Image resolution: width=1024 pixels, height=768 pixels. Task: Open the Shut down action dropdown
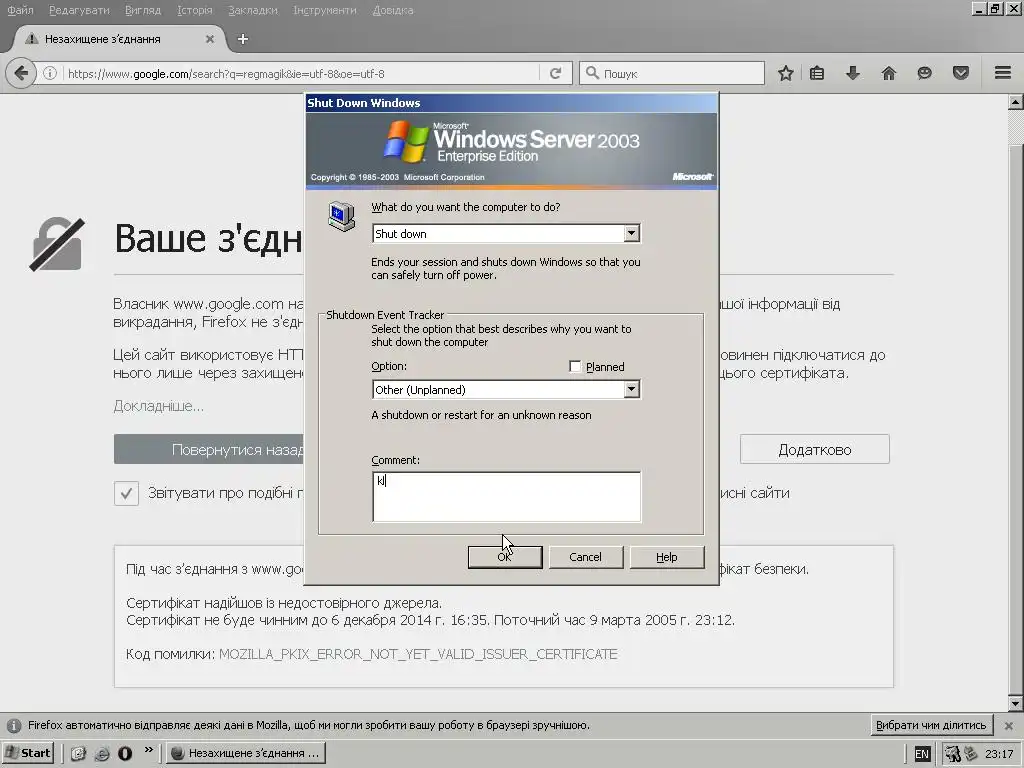[631, 233]
